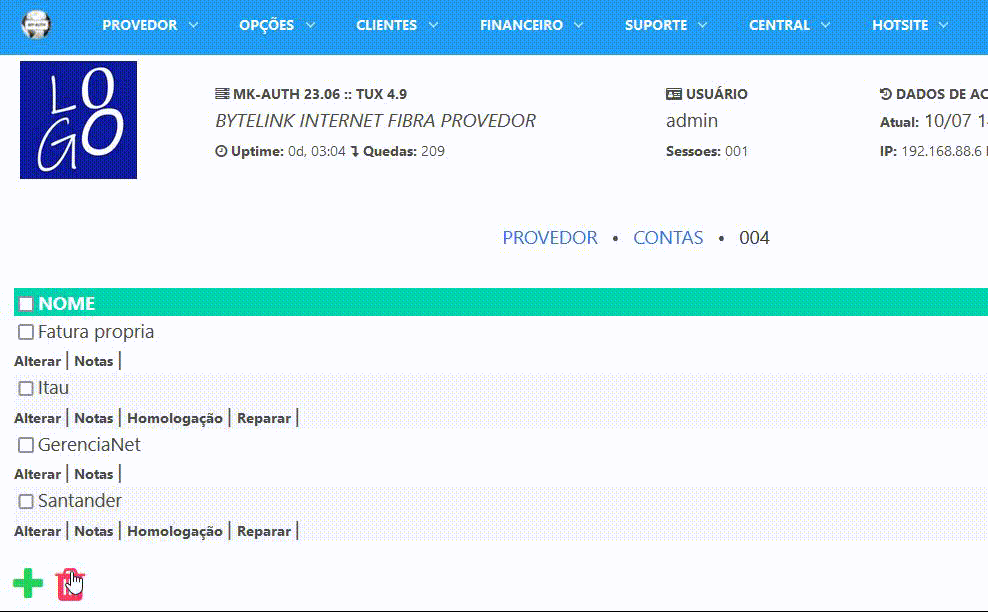This screenshot has height=612, width=988.
Task: Click the green plus add account icon
Action: 28,583
